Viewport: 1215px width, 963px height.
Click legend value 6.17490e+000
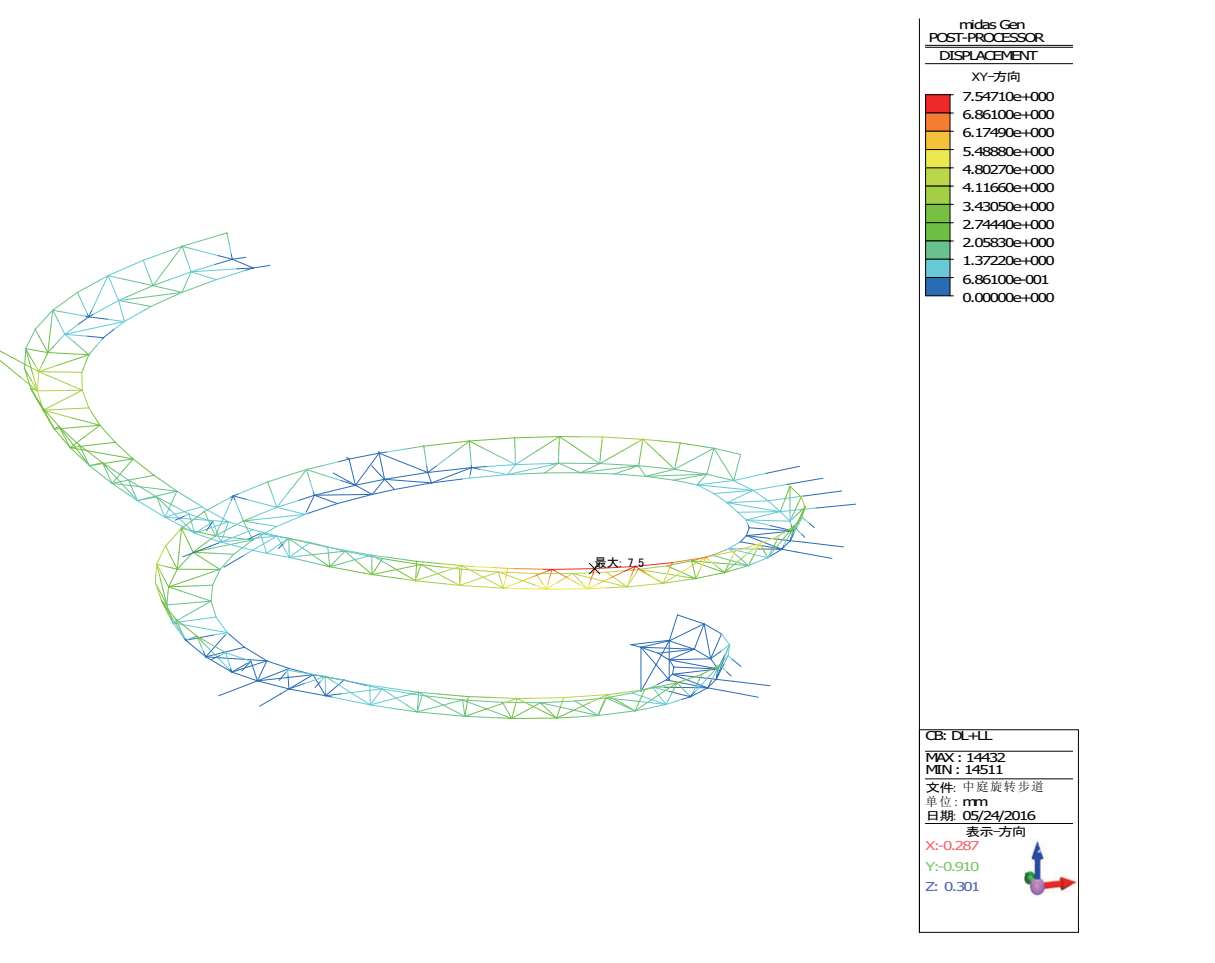[x=1008, y=133]
